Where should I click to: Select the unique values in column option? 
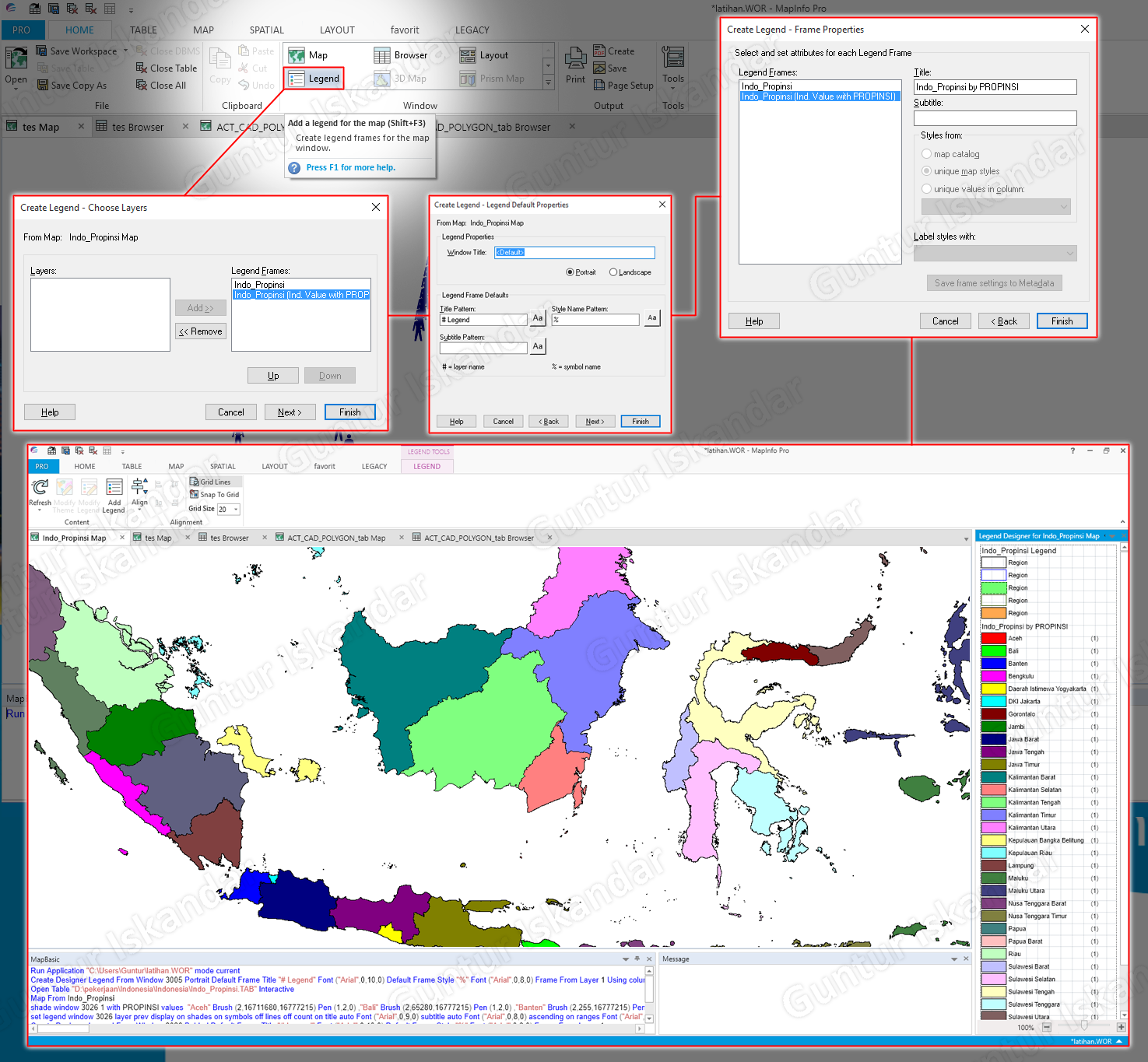(x=926, y=189)
